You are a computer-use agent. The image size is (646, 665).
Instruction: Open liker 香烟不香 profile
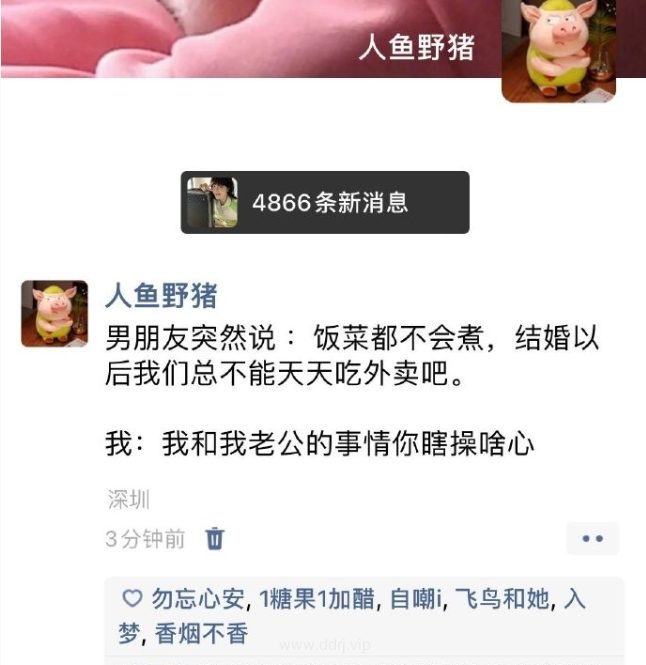click(x=201, y=634)
